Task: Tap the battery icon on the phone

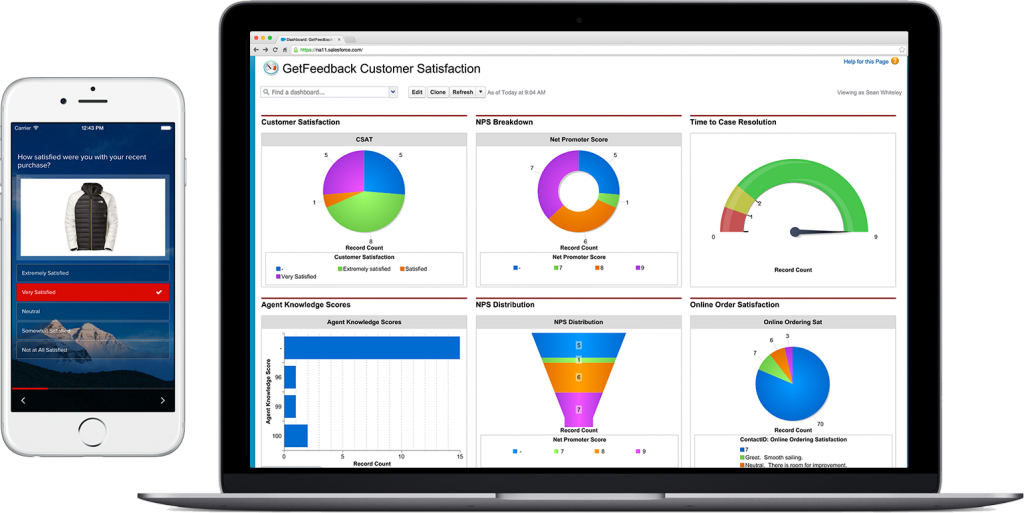Action: (165, 128)
